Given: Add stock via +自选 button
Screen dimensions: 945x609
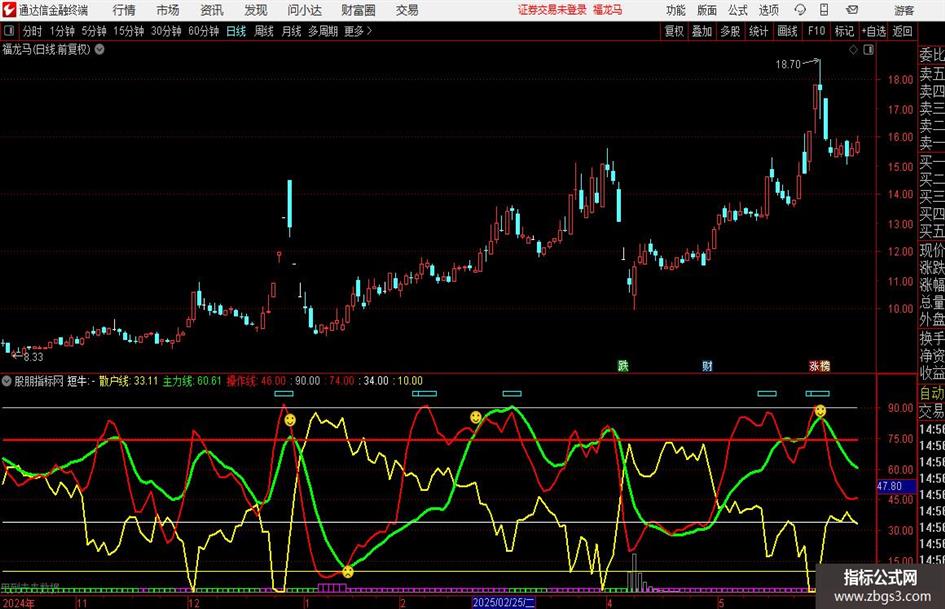Looking at the screenshot, I should (x=873, y=31).
